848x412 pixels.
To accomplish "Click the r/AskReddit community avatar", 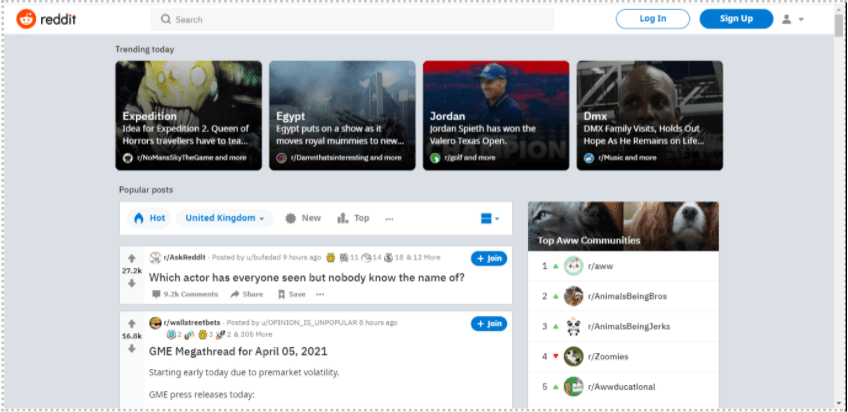I will 155,257.
